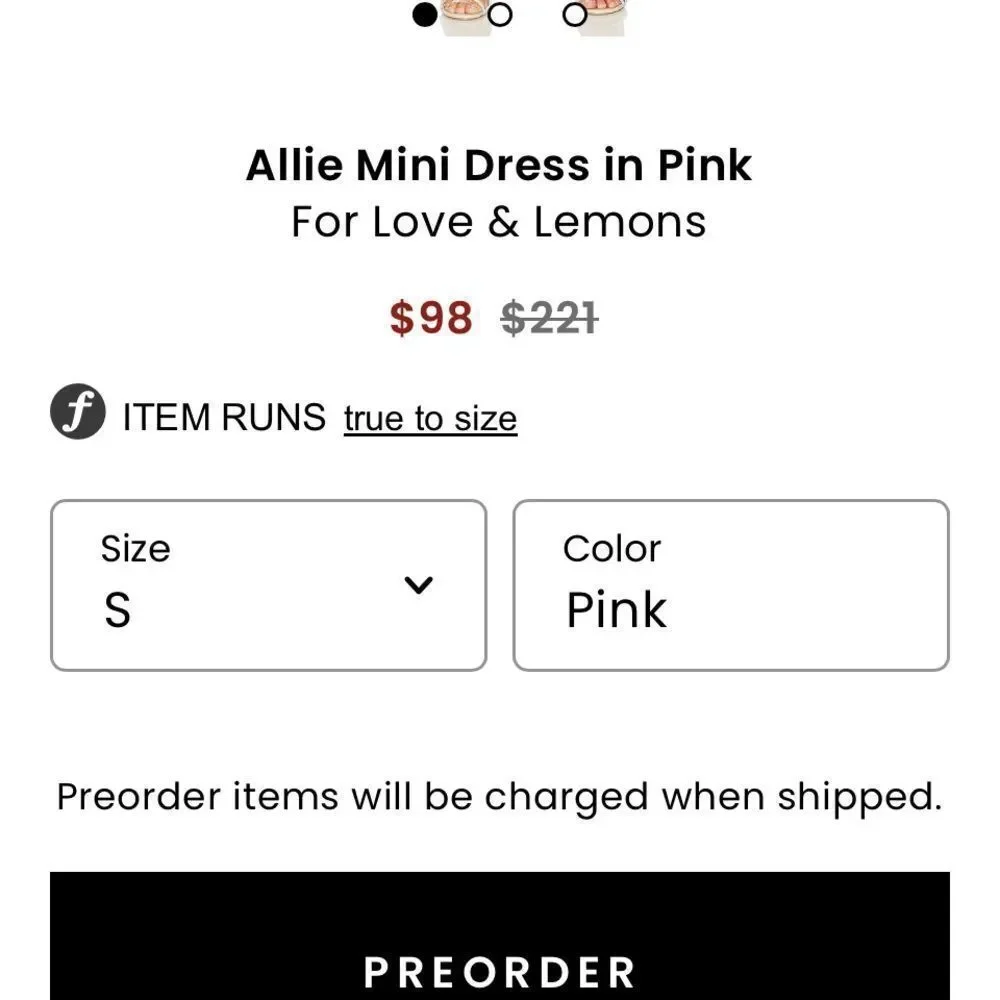
Task: Click the sale price $98
Action: (432, 319)
